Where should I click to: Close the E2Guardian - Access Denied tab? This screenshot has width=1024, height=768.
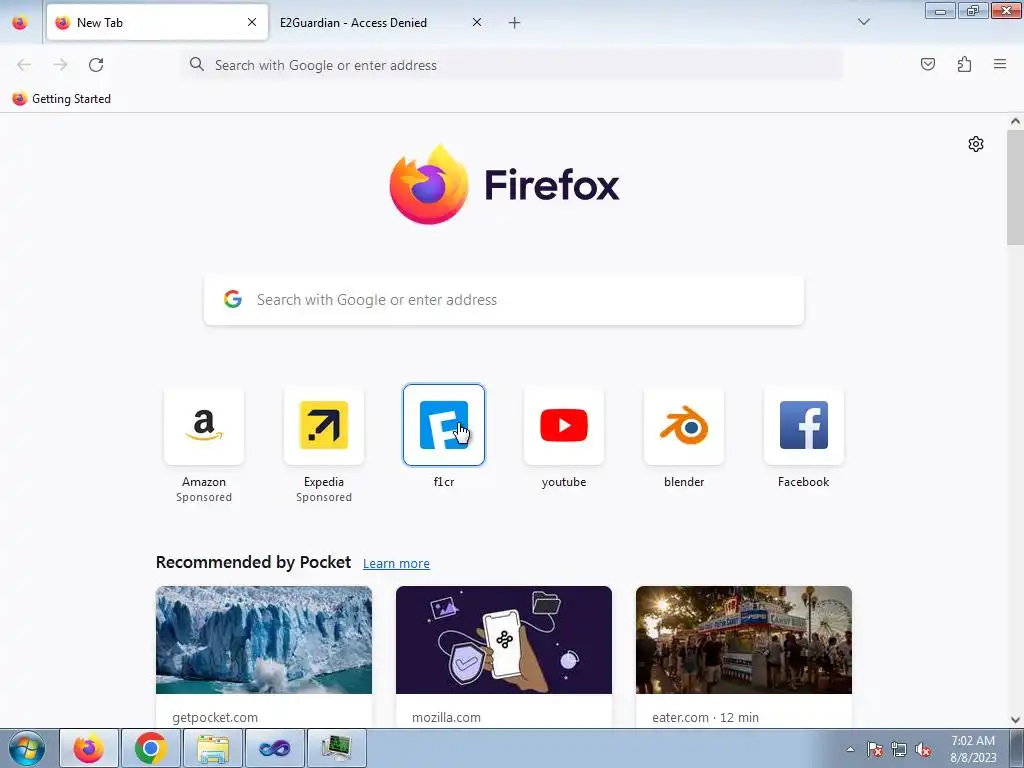pos(477,22)
